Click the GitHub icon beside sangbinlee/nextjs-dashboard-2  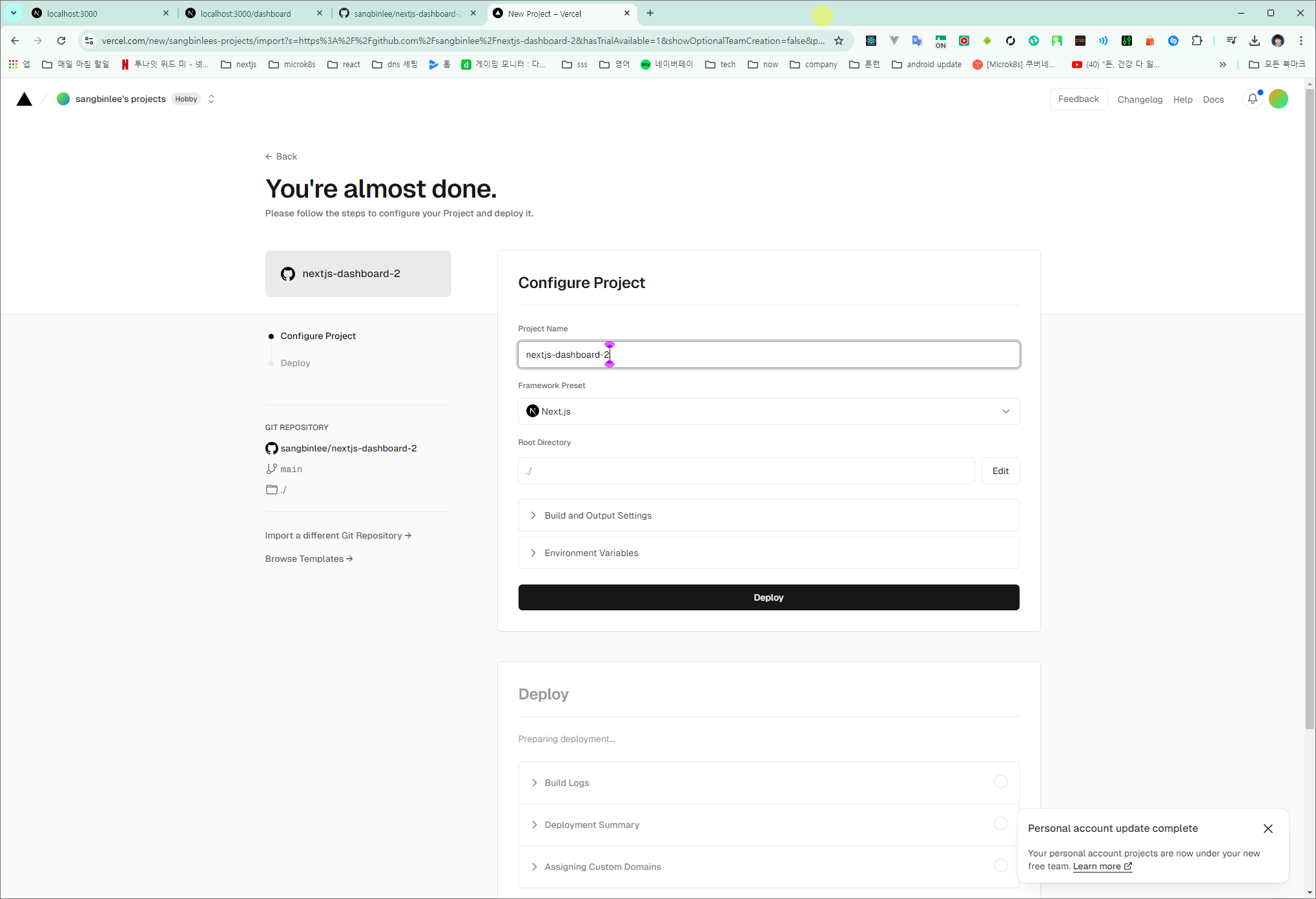[271, 448]
